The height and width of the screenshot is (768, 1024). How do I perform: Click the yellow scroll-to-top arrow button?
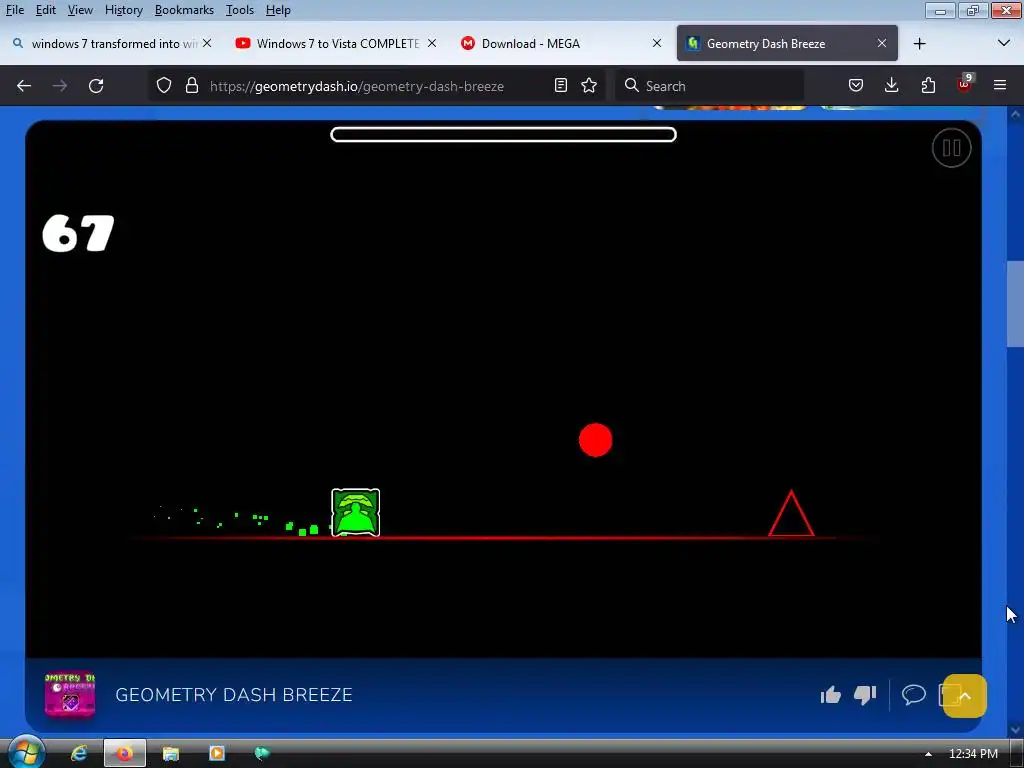(965, 696)
